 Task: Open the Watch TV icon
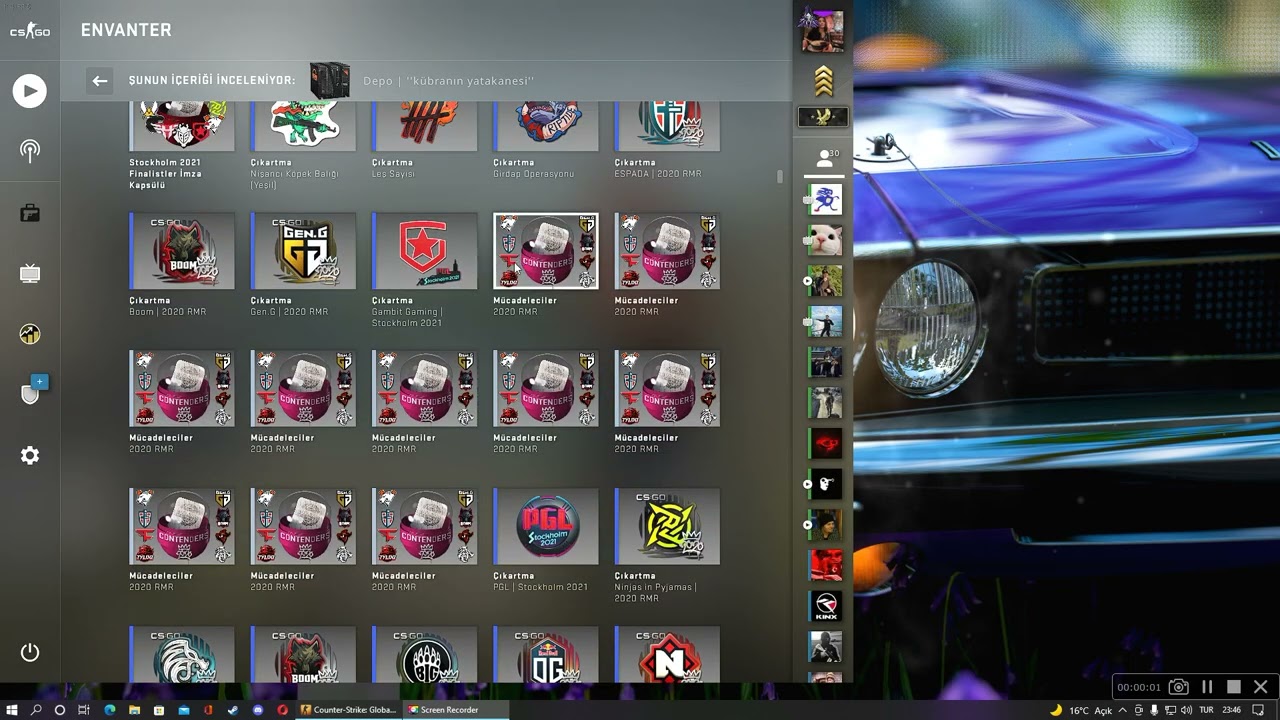click(30, 273)
